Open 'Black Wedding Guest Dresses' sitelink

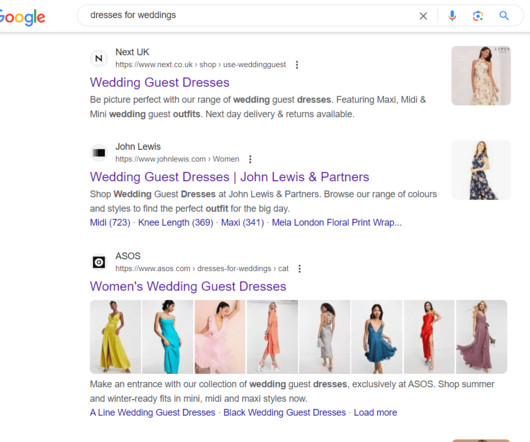pyautogui.click(x=285, y=413)
